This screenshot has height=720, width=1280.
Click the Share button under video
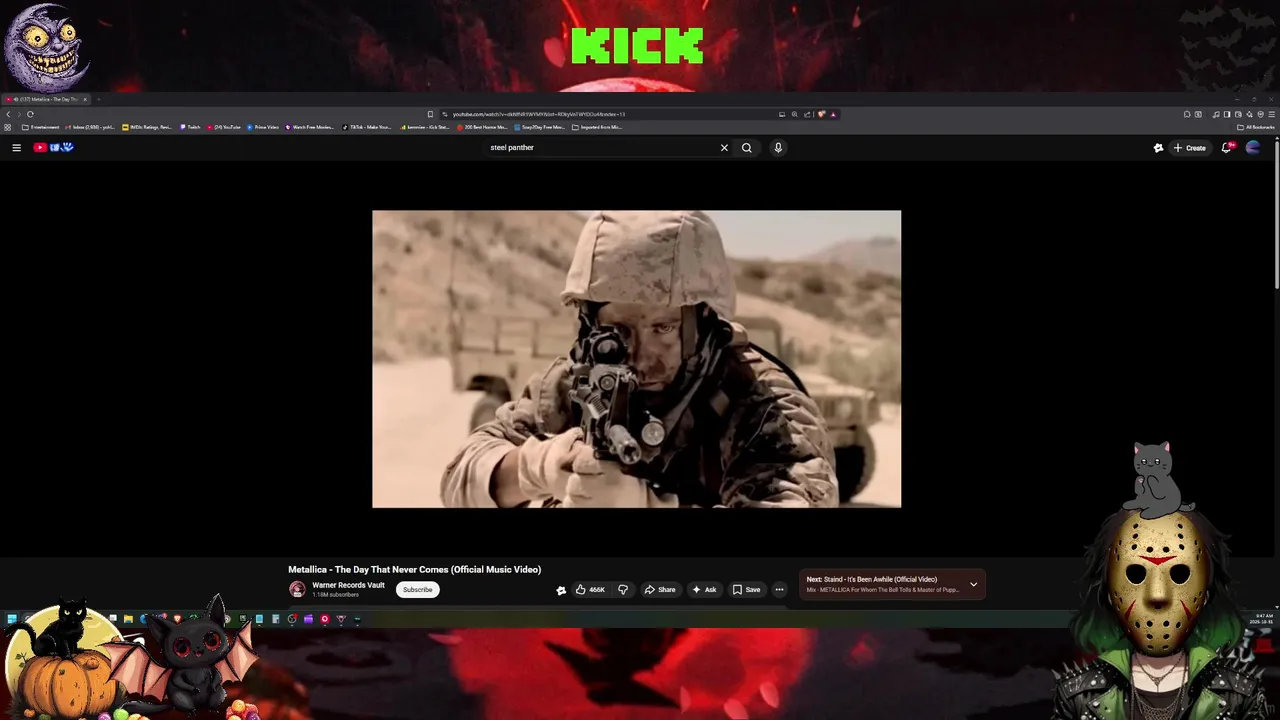coord(660,589)
